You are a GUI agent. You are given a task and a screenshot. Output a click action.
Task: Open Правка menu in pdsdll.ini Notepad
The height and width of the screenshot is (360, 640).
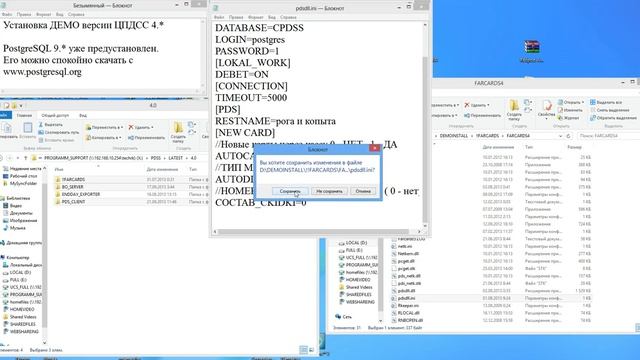[x=236, y=18]
